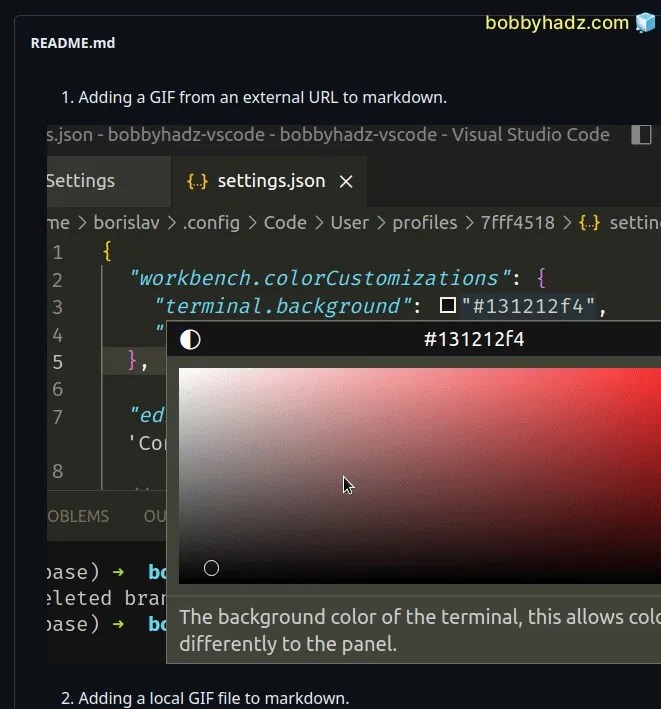661x709 pixels.
Task: Click the braces icon in the breadcrumb
Action: click(x=590, y=222)
